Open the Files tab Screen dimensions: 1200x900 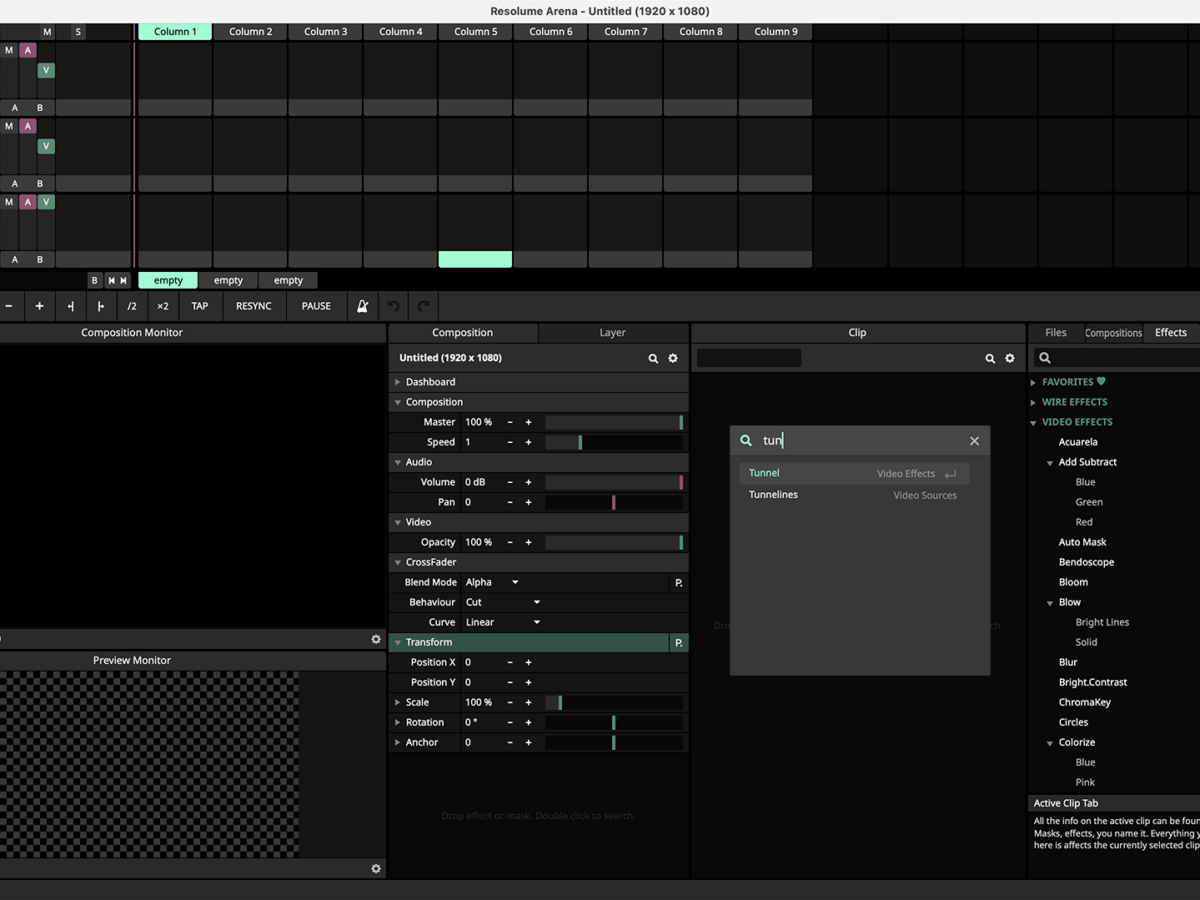[x=1056, y=333]
